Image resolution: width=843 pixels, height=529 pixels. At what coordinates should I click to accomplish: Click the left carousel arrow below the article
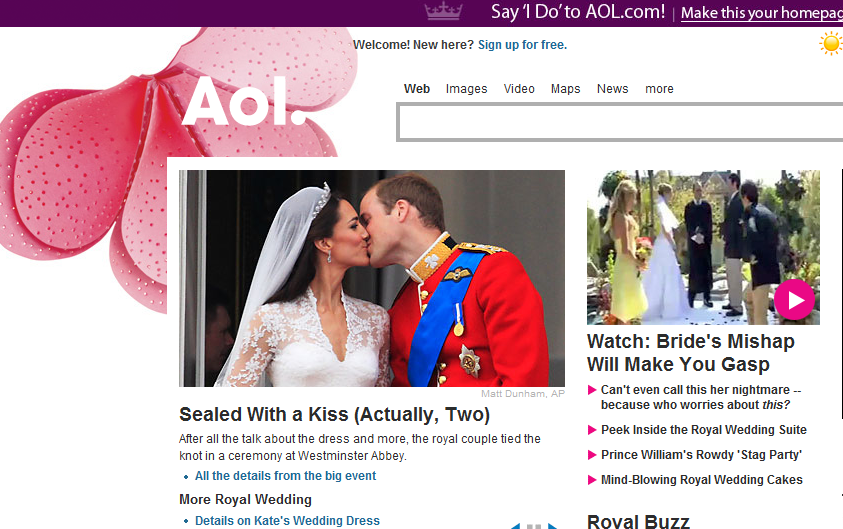pos(515,526)
